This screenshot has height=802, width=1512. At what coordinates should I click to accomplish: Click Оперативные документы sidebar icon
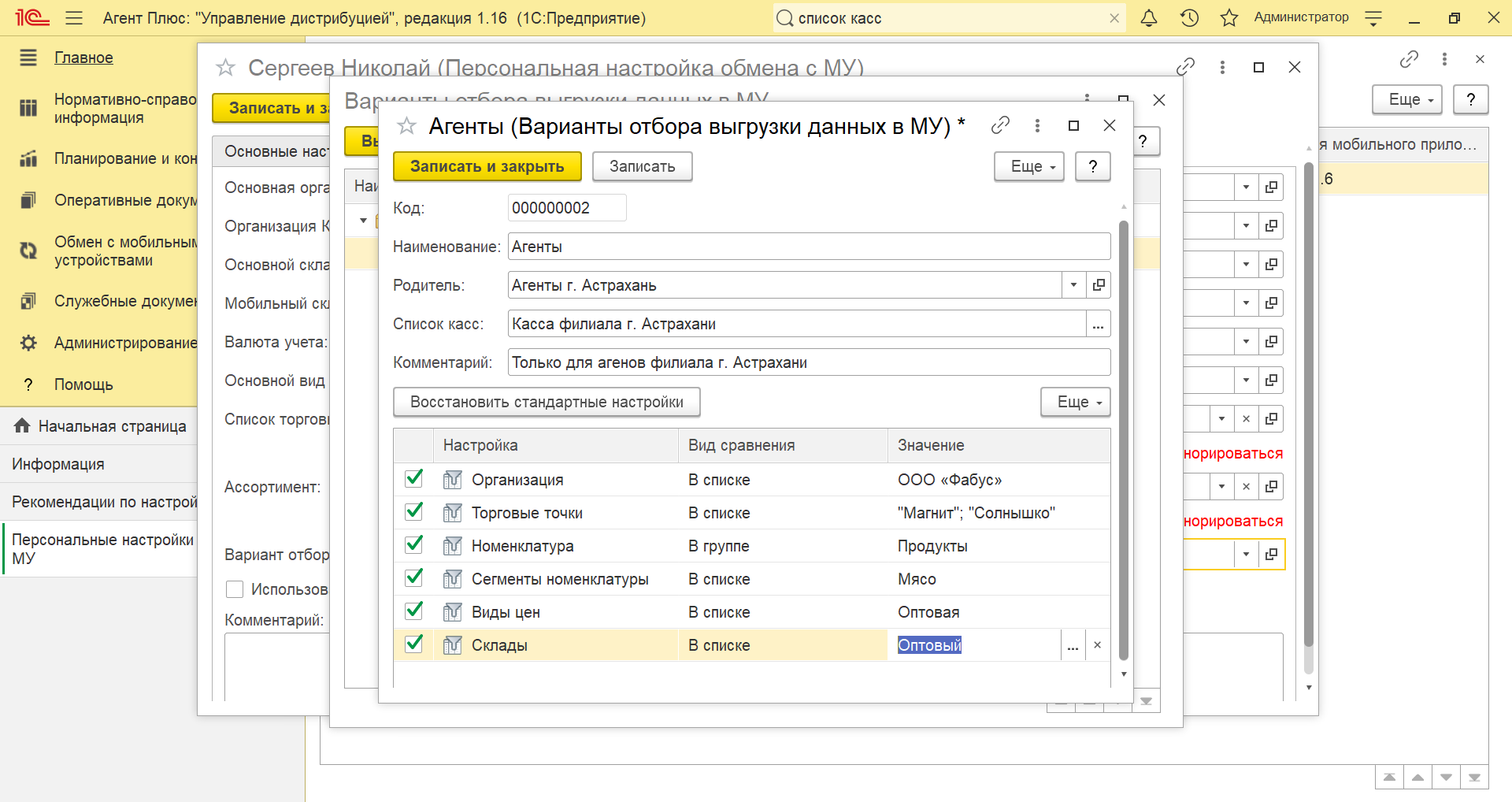point(28,200)
